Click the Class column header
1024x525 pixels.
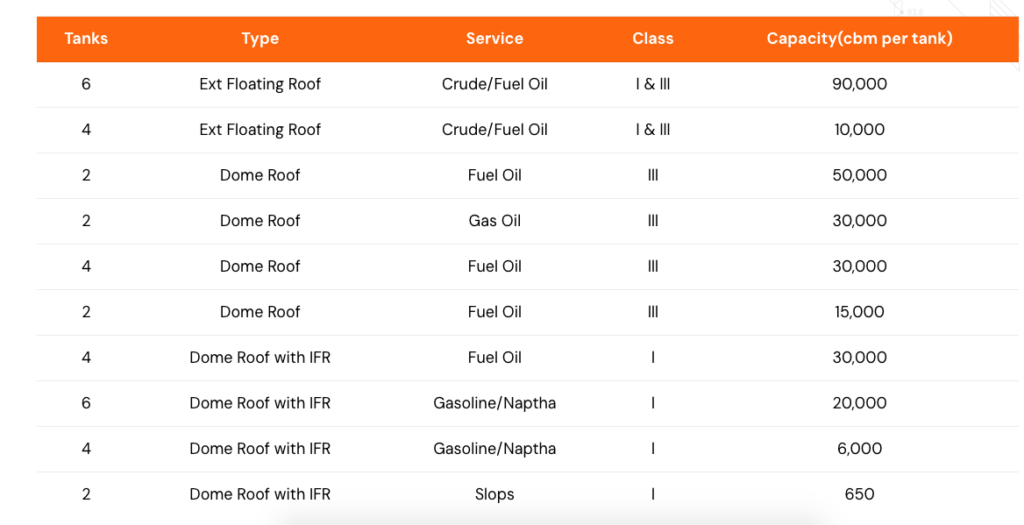point(653,39)
